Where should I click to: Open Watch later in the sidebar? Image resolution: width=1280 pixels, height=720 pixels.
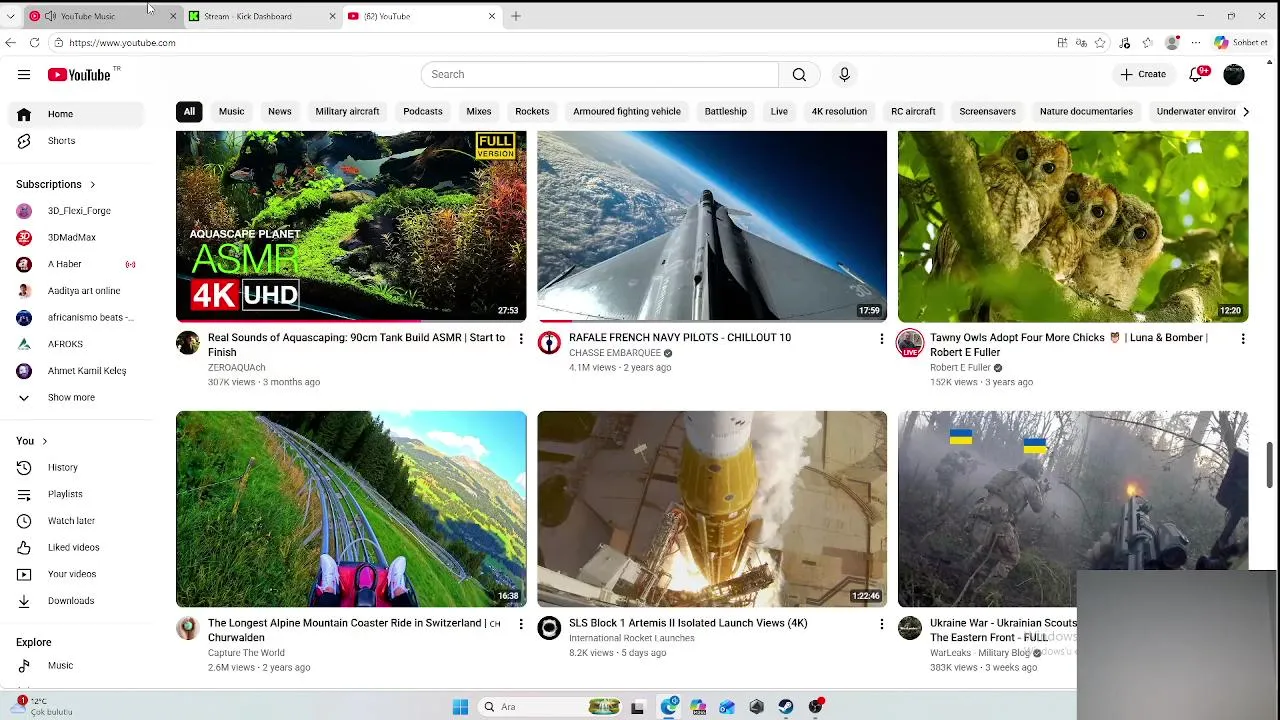click(x=78, y=521)
